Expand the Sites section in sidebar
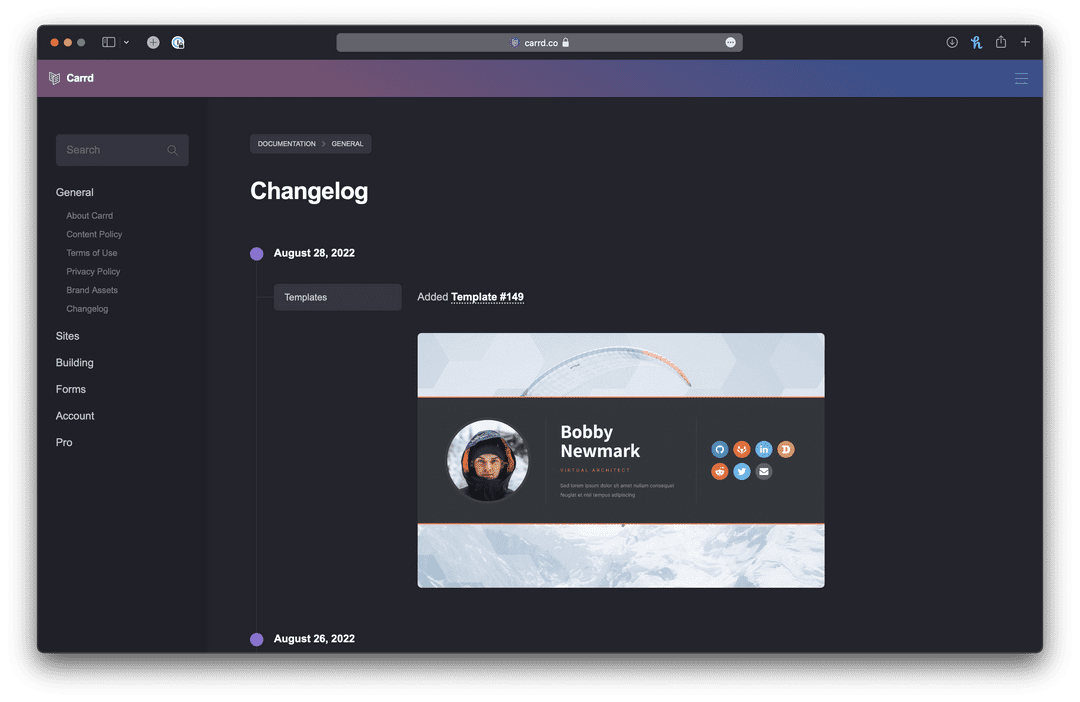The height and width of the screenshot is (702, 1080). pos(67,336)
